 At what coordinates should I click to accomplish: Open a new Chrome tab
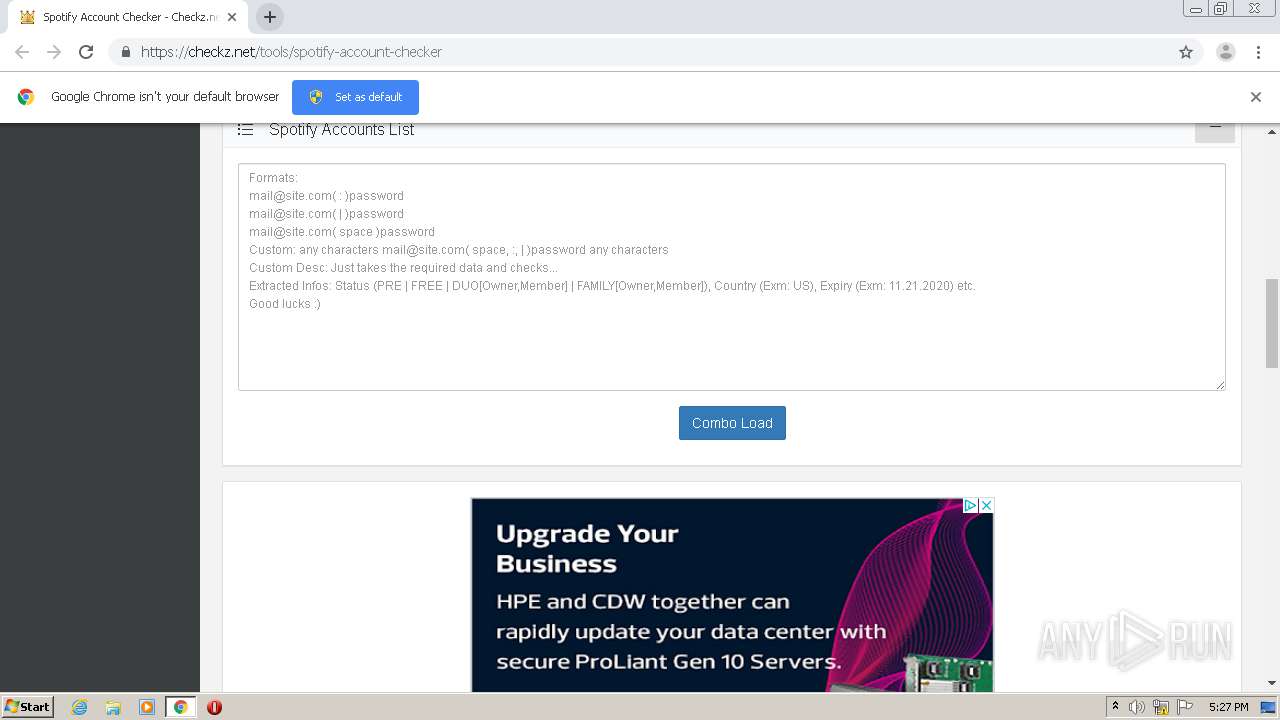270,17
